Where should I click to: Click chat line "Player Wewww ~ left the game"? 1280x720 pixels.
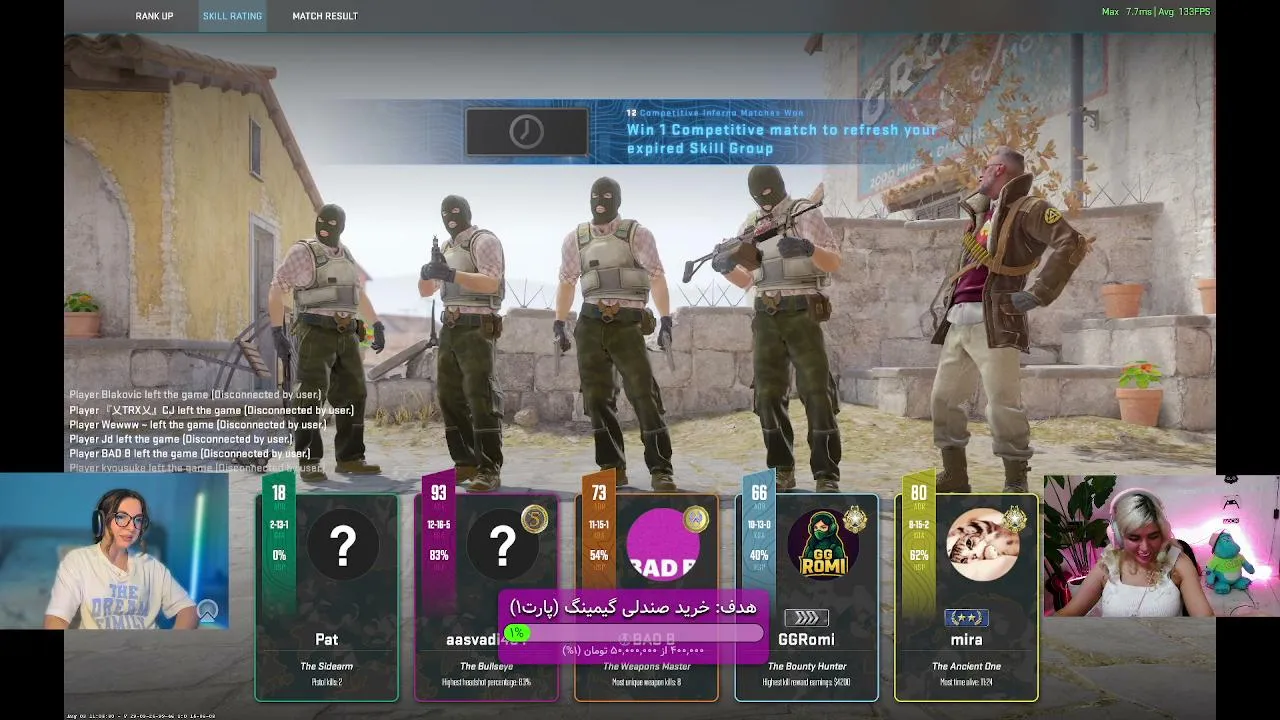click(198, 425)
